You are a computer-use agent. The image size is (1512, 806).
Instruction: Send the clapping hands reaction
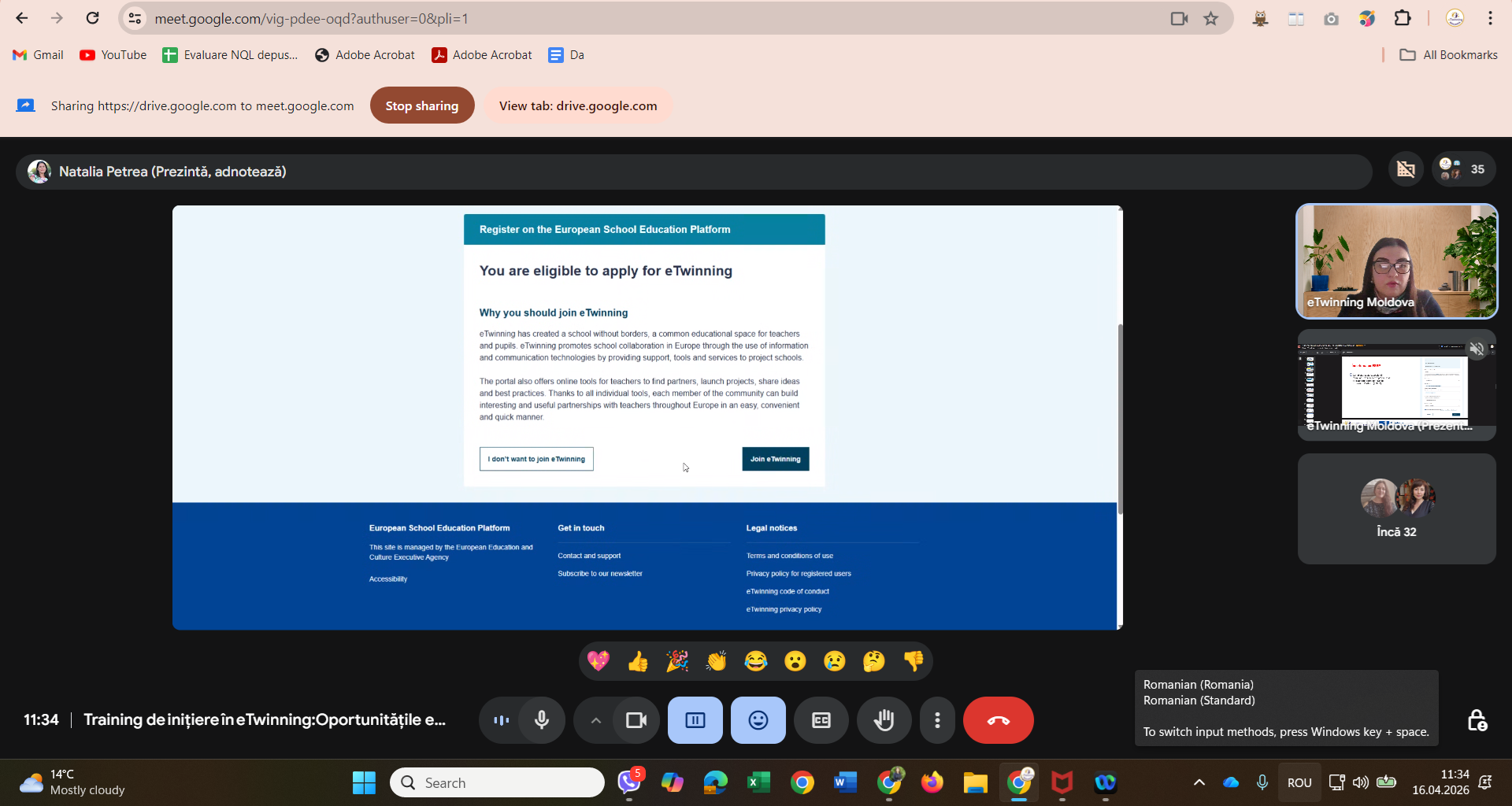[x=716, y=661]
